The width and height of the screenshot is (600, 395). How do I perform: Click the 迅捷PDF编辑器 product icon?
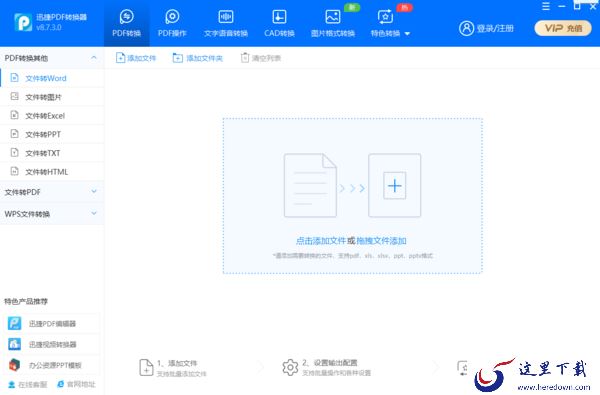(15, 323)
